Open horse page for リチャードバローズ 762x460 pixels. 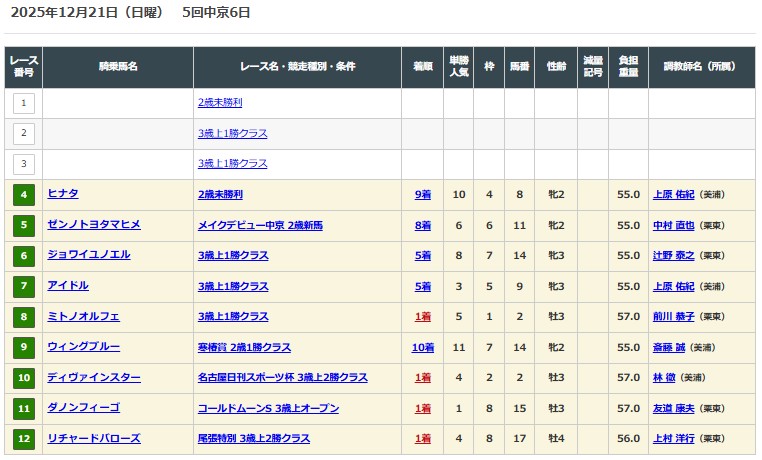(x=94, y=438)
